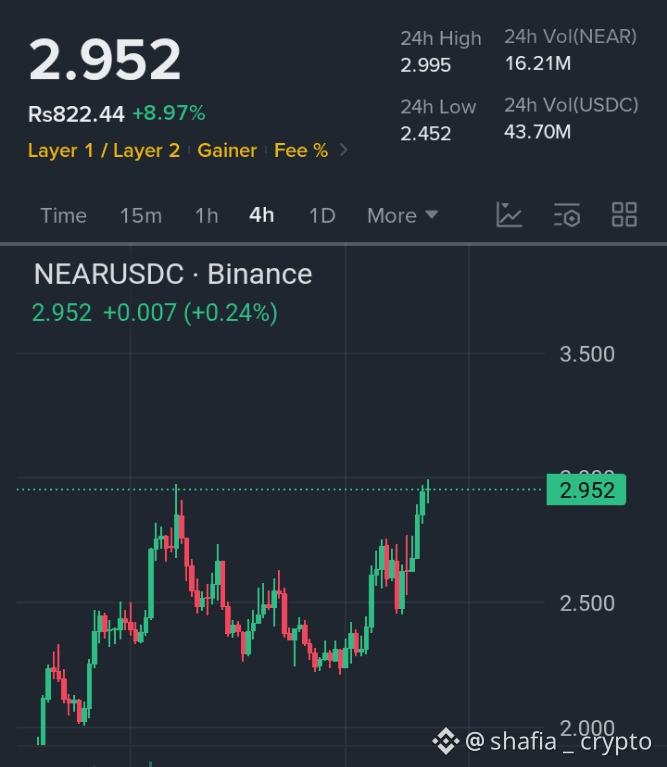
Task: Open the grid layout icon
Action: pyautogui.click(x=624, y=215)
